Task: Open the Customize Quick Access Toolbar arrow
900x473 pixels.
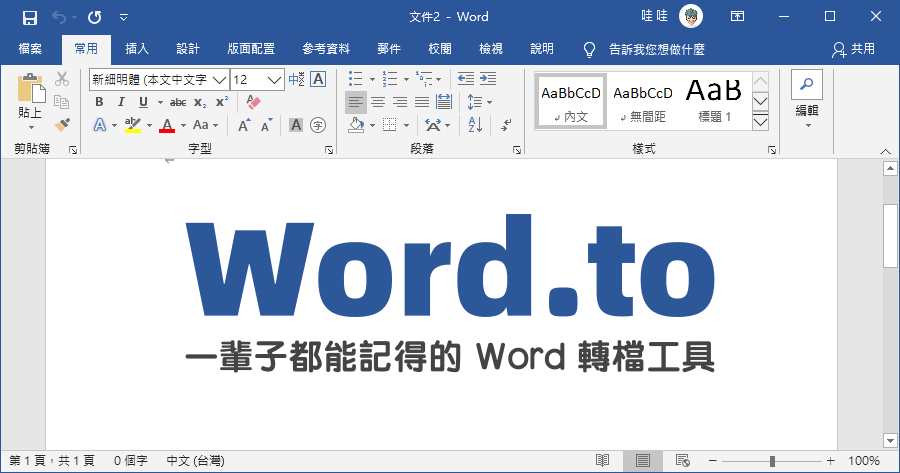Action: pos(123,18)
